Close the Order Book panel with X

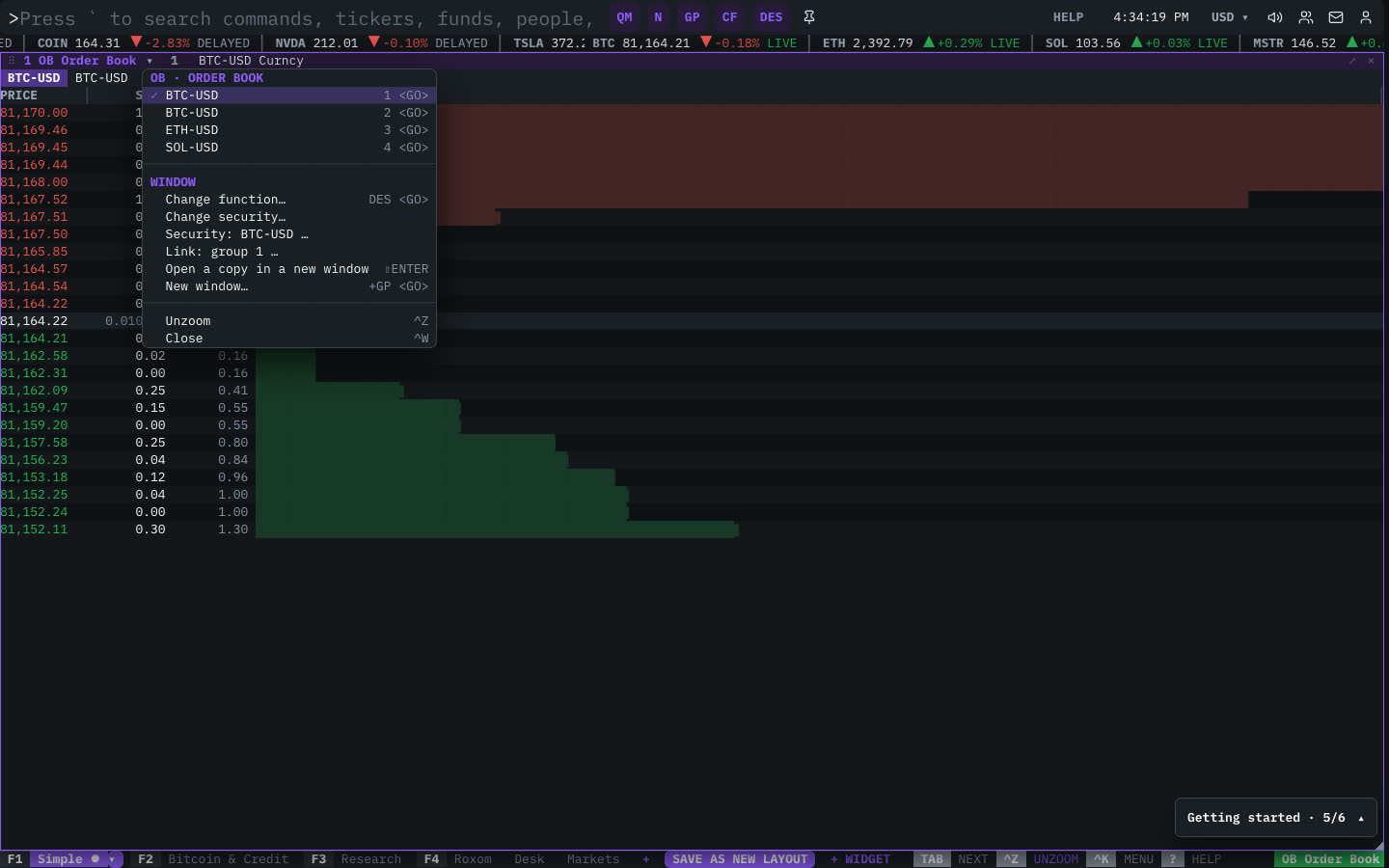(x=1371, y=61)
